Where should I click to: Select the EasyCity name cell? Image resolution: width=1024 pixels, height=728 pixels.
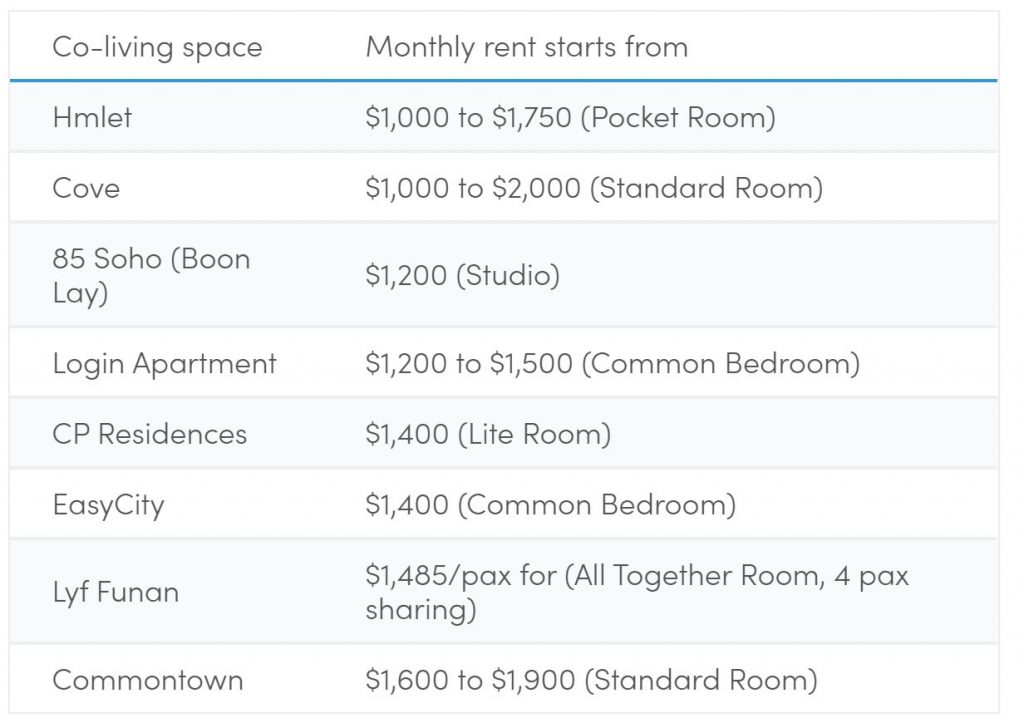108,504
